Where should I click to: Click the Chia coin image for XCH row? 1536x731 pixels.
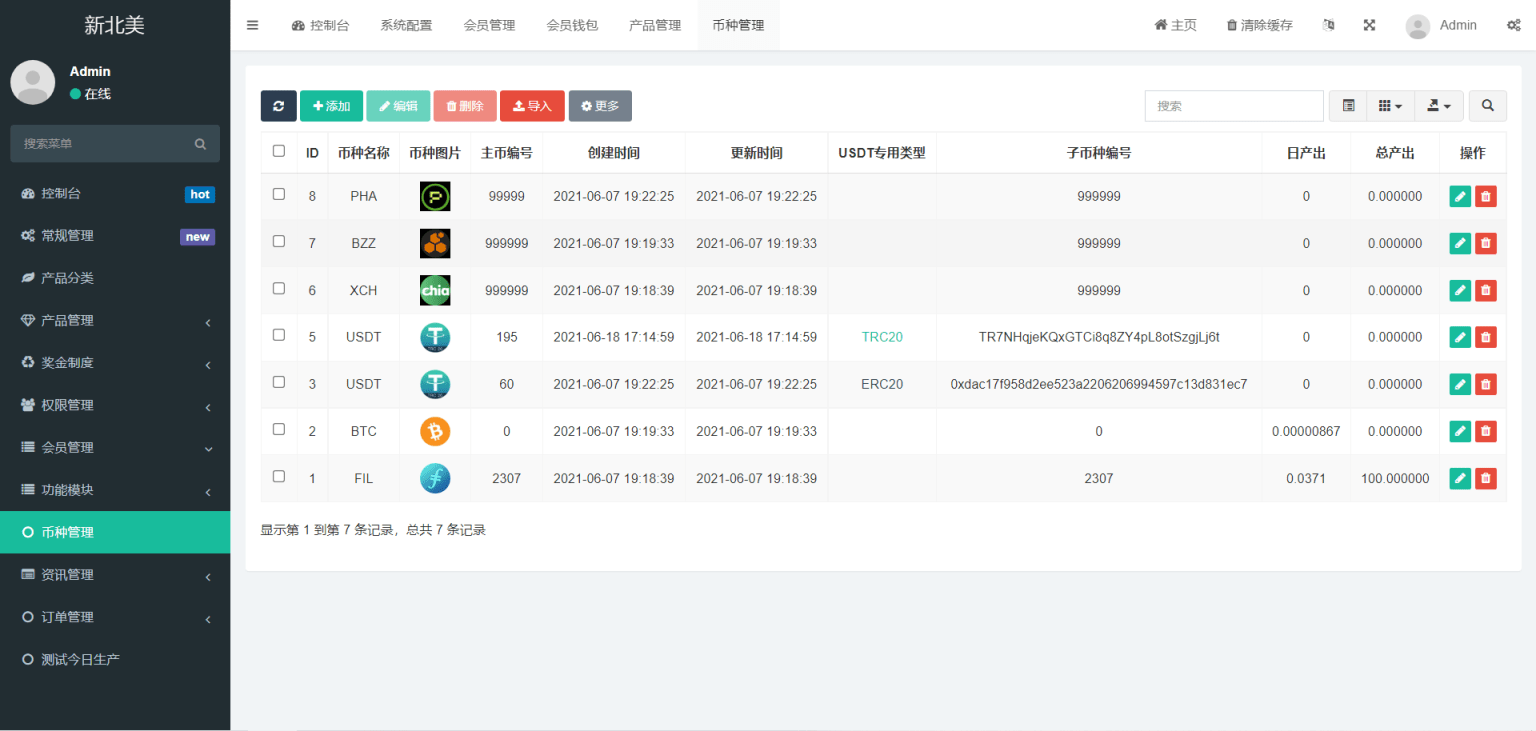point(435,290)
